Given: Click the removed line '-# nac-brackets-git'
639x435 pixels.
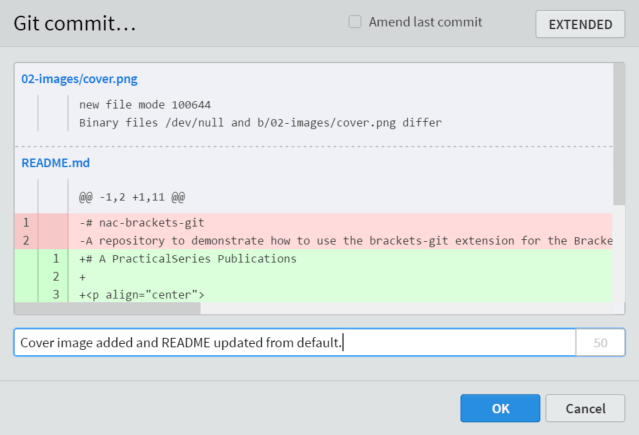Looking at the screenshot, I should click(x=313, y=223).
